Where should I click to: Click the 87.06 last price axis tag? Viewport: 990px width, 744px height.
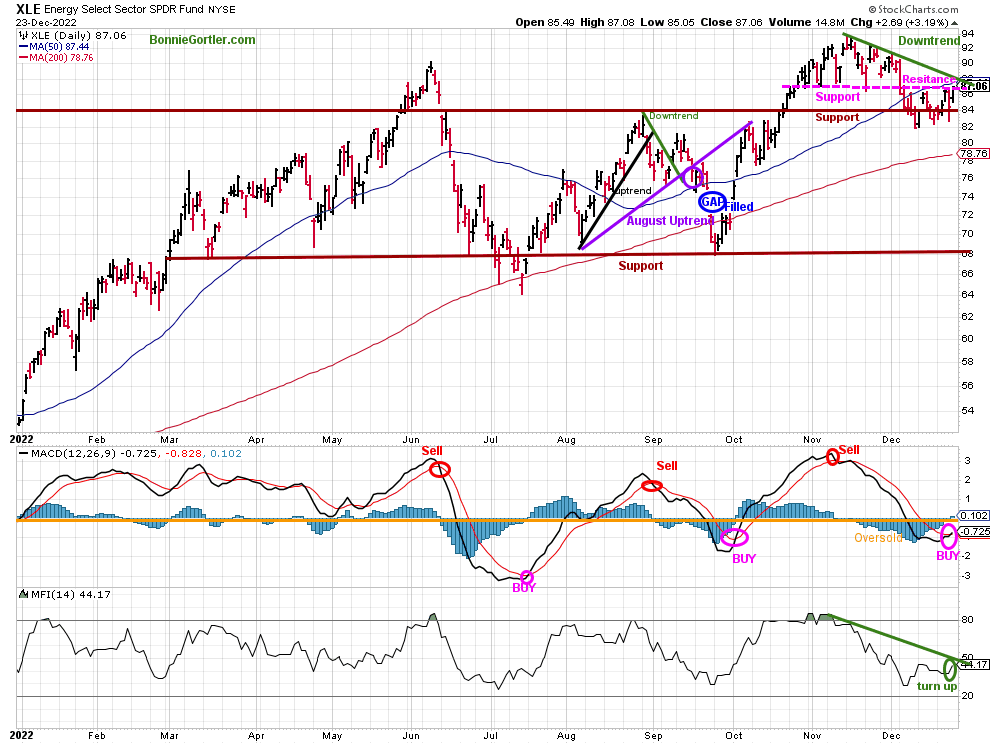(974, 86)
